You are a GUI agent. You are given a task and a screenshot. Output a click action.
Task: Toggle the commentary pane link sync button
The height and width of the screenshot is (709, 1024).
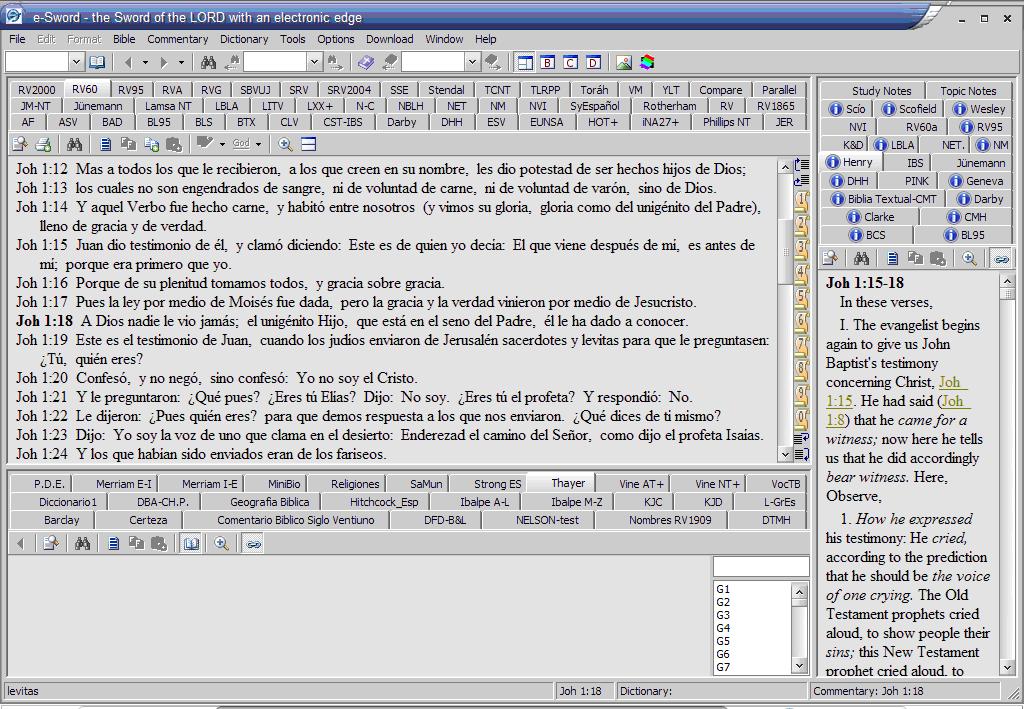[1000, 259]
